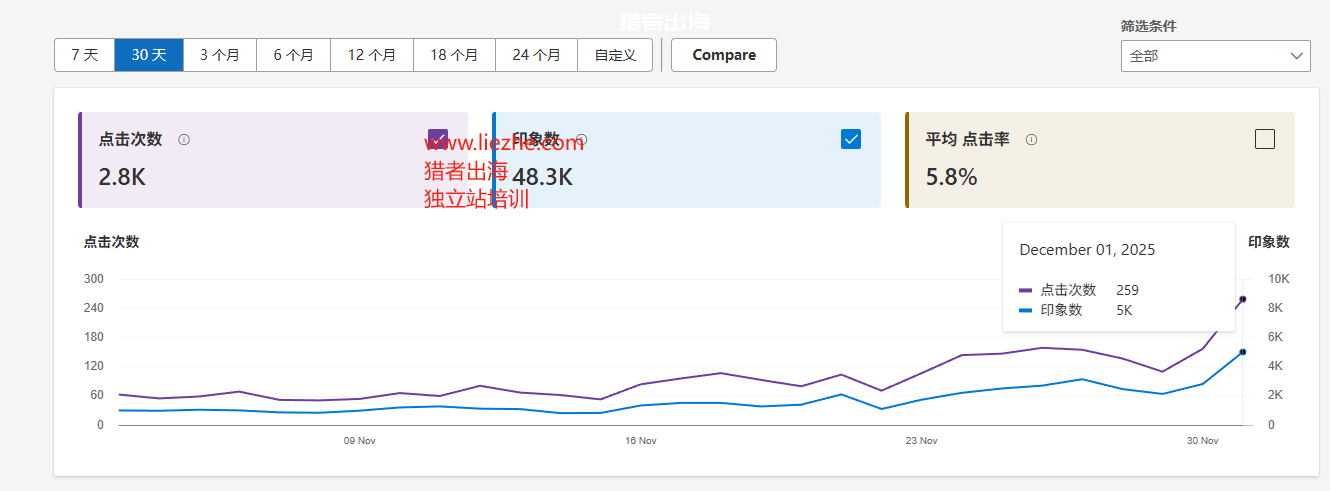Click the info icon beside 平均 点击率
1330x491 pixels.
coord(1031,140)
